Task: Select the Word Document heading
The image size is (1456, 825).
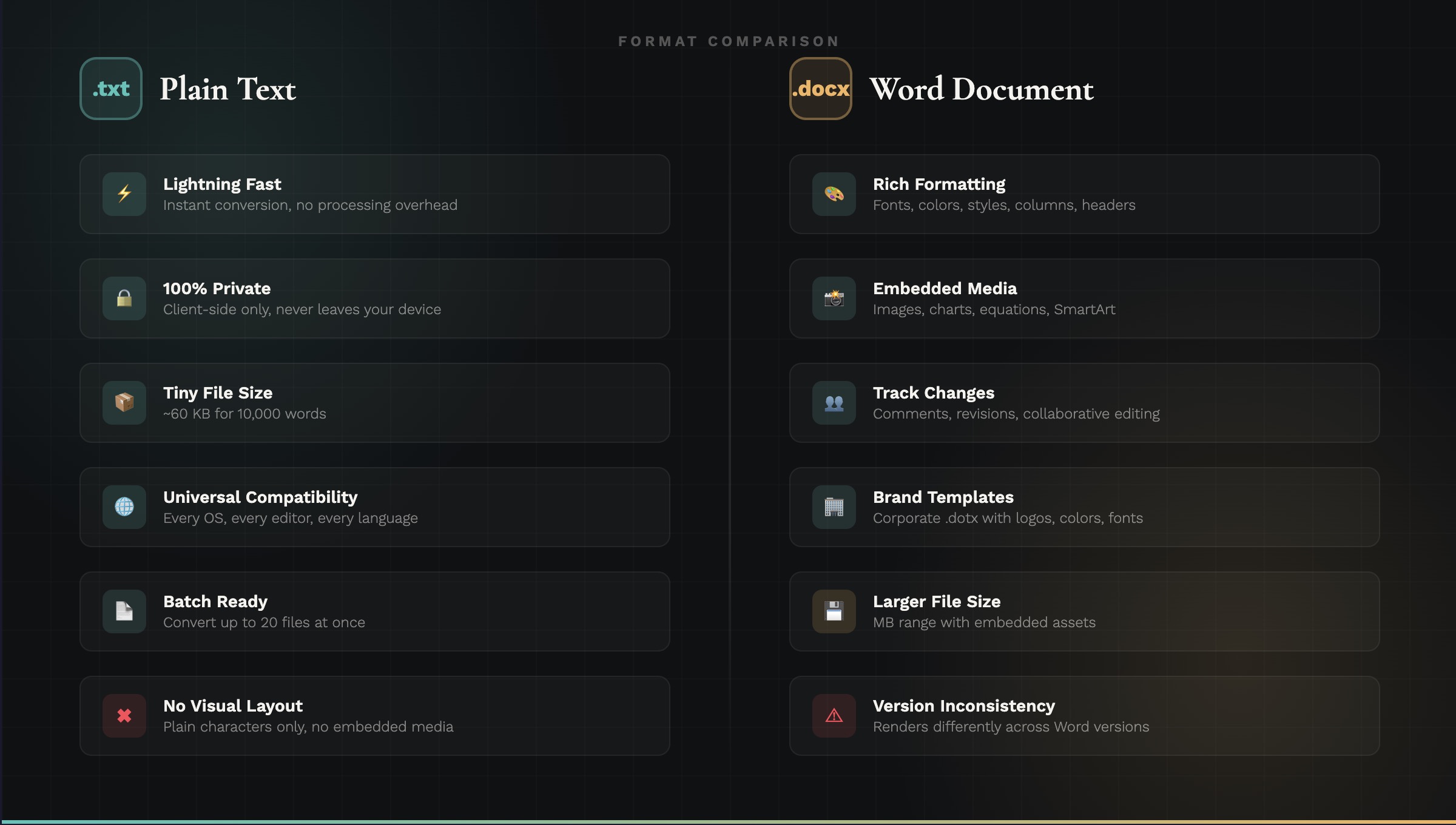Action: point(981,89)
